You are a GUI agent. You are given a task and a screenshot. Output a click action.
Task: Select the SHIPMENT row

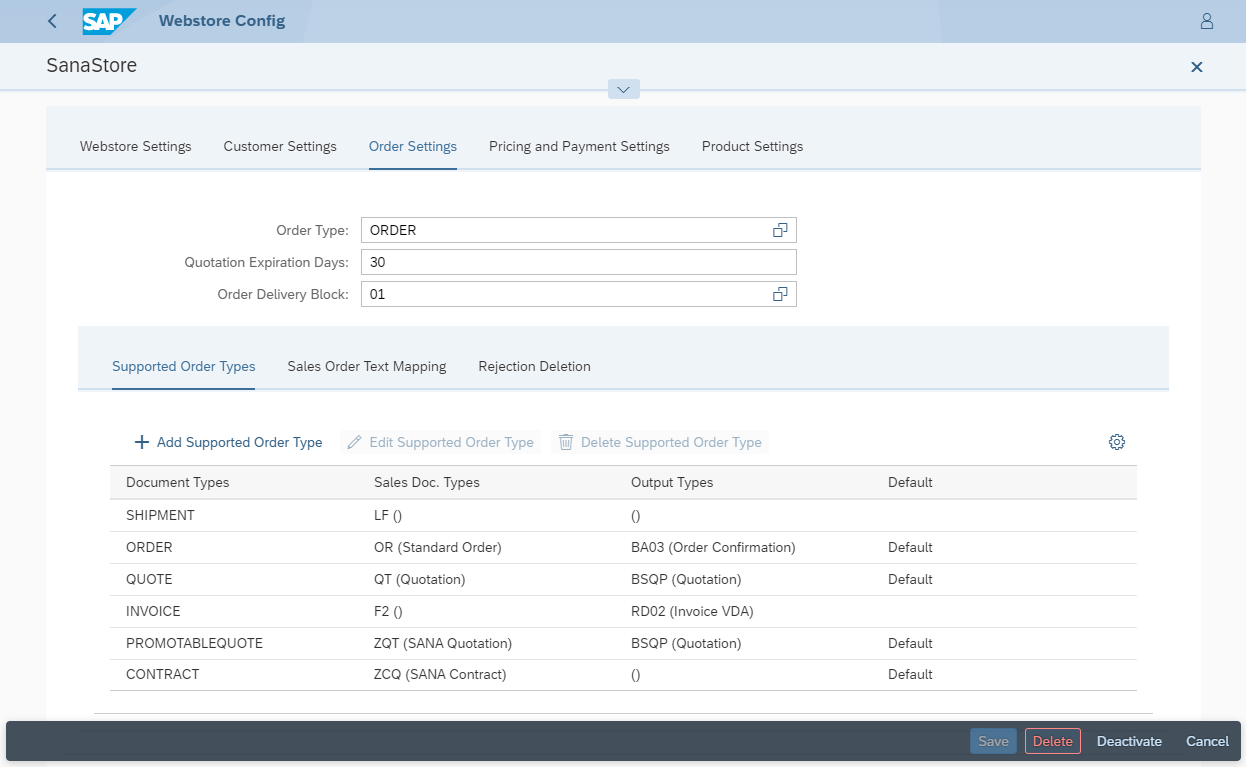(x=623, y=516)
